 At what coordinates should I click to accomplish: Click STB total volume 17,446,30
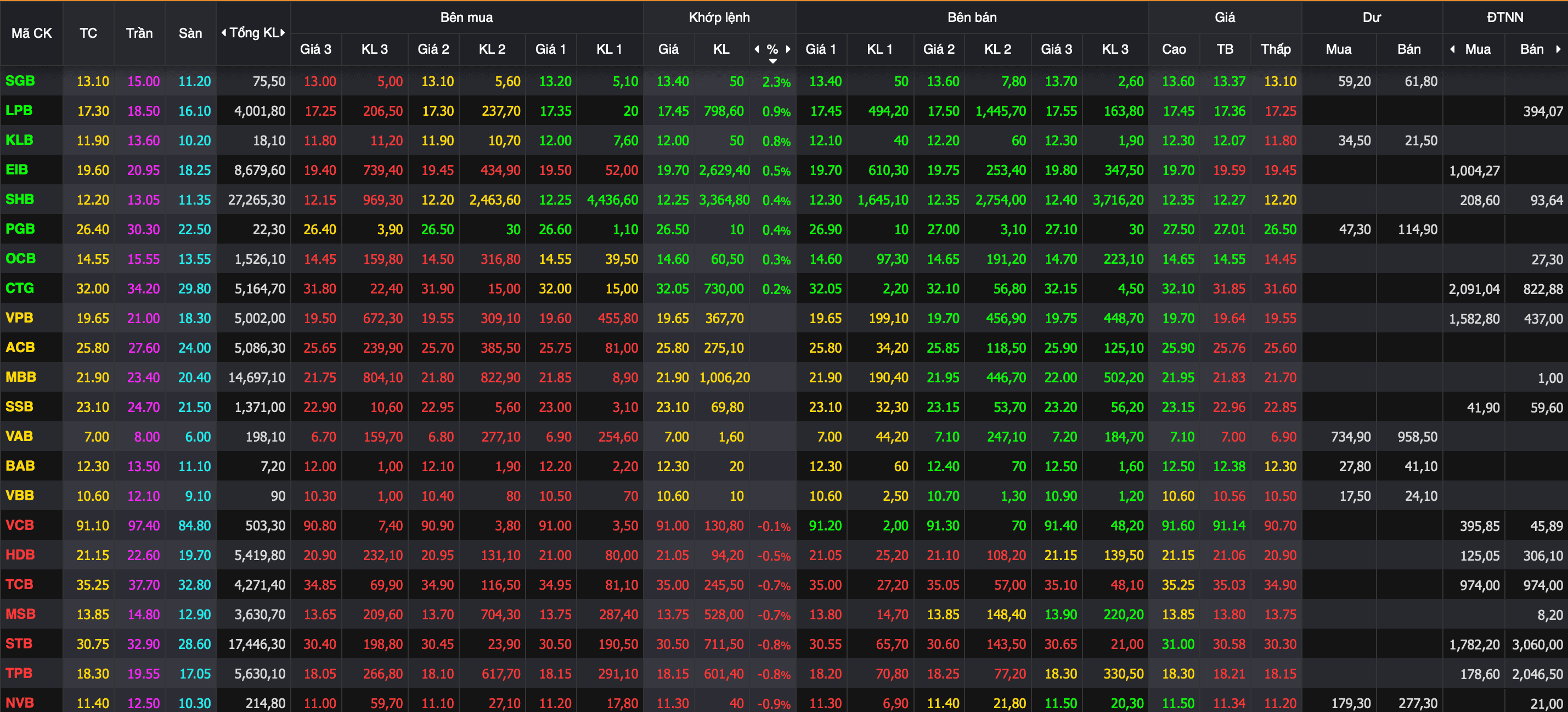point(257,645)
